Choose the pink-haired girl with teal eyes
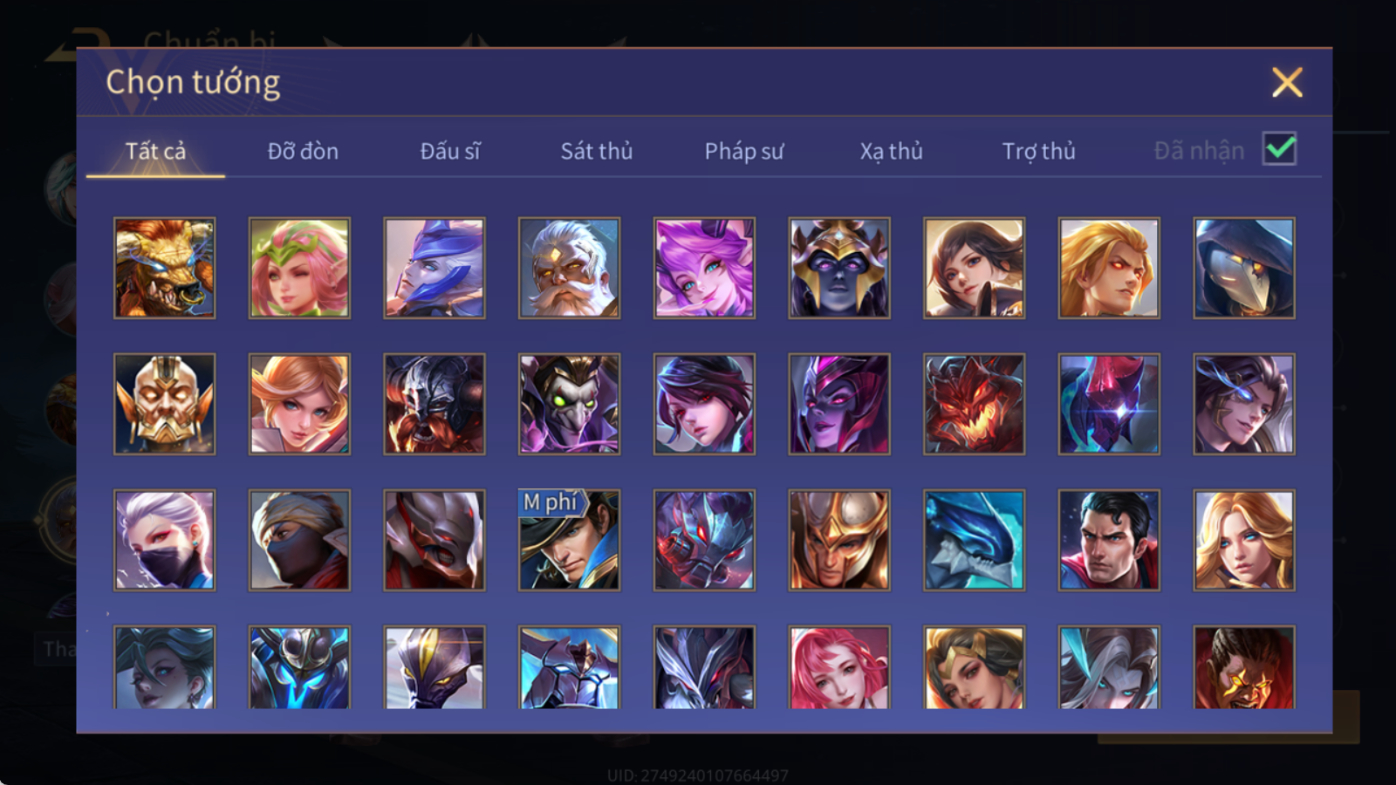This screenshot has width=1396, height=785. (704, 268)
